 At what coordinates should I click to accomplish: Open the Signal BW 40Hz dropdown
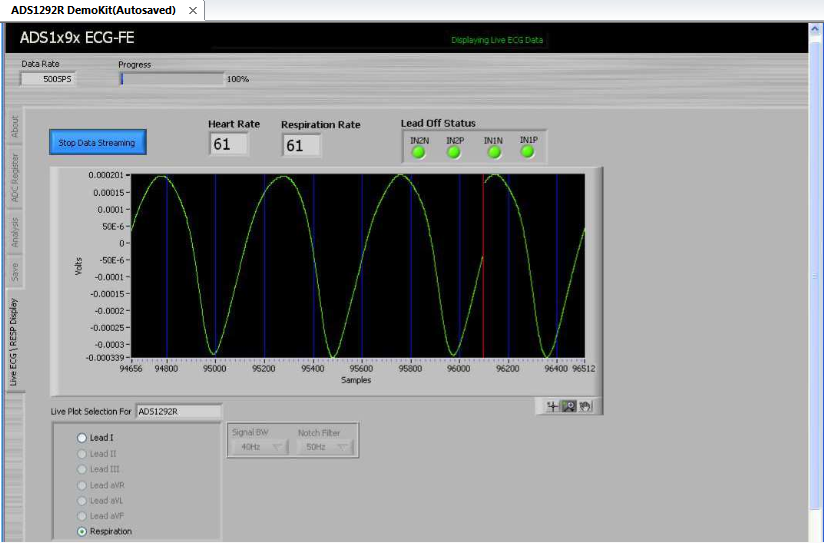click(260, 447)
